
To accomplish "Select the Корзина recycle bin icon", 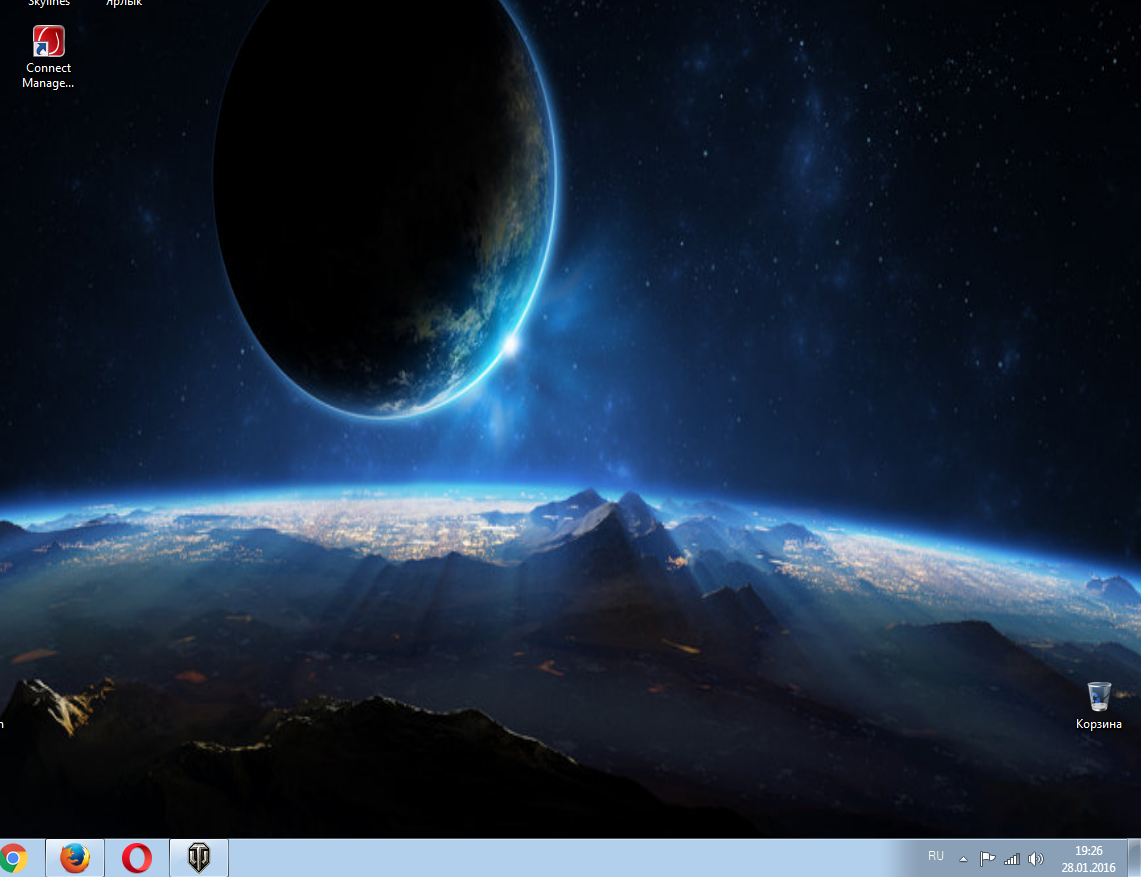I will pos(1098,696).
